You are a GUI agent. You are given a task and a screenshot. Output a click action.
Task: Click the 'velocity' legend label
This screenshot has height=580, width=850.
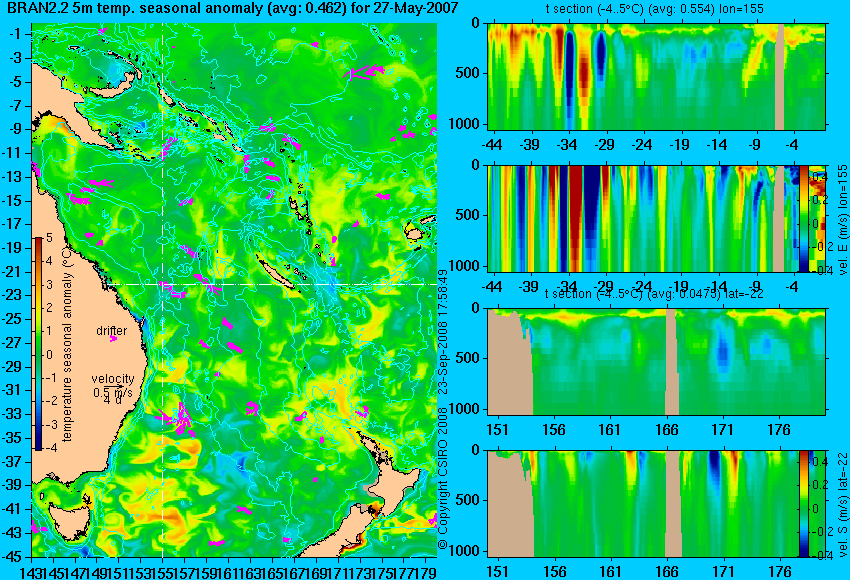[113, 379]
